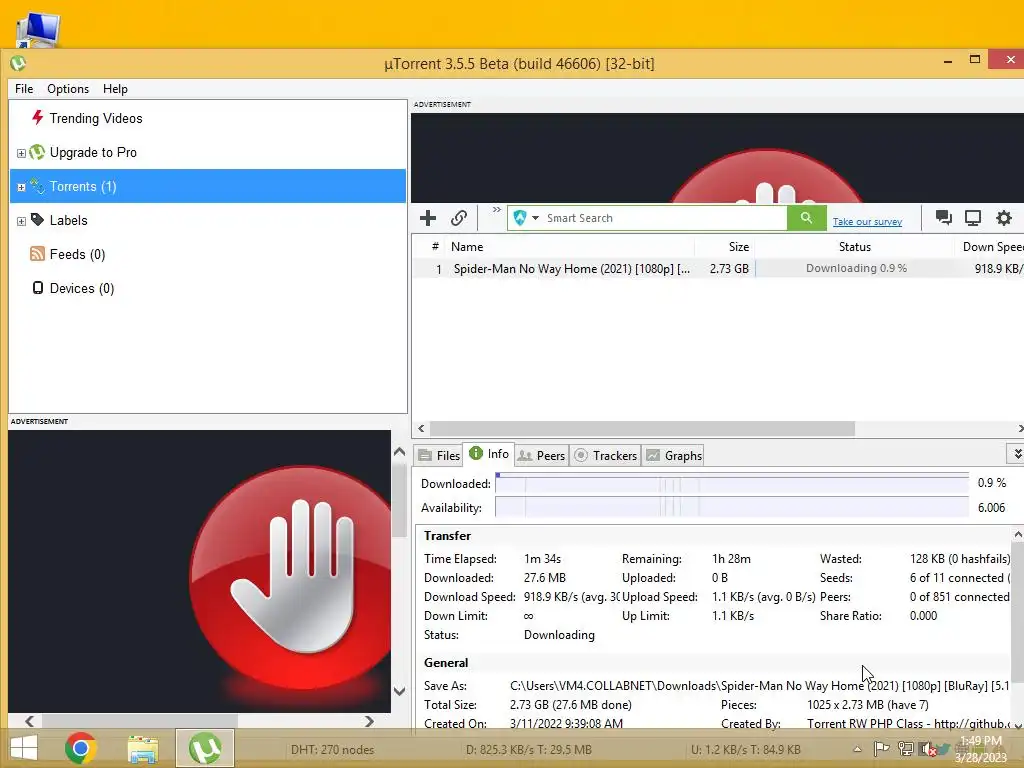The height and width of the screenshot is (768, 1024).
Task: Open the File menu
Action: [24, 89]
